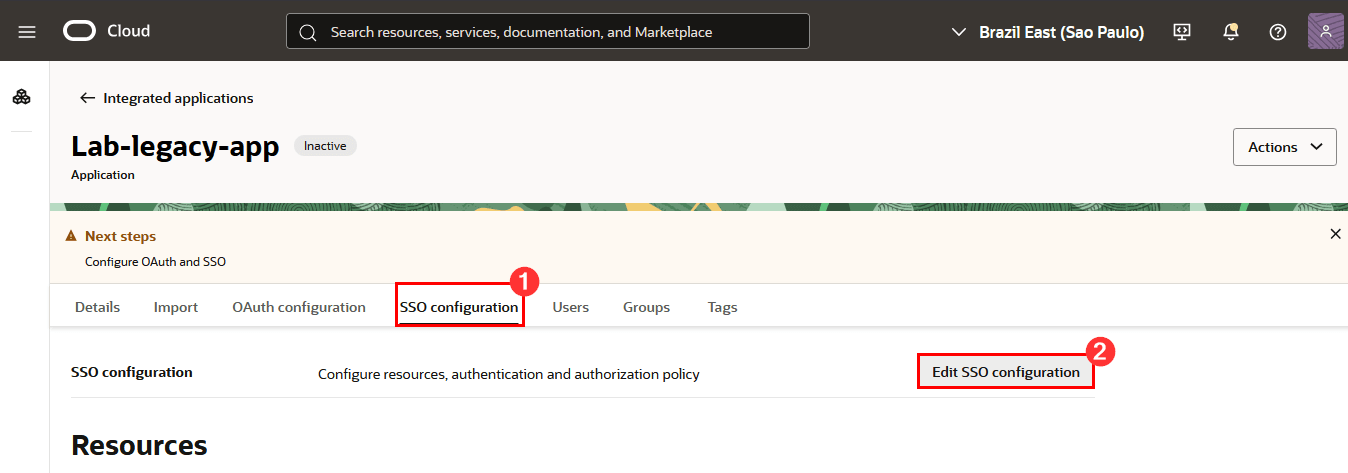The height and width of the screenshot is (473, 1348).
Task: Open the notifications bell
Action: (x=1230, y=32)
